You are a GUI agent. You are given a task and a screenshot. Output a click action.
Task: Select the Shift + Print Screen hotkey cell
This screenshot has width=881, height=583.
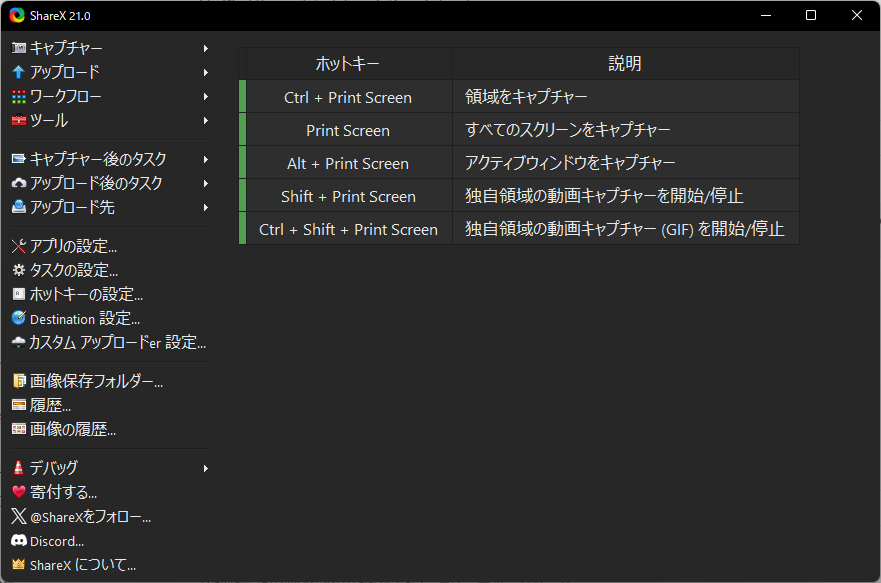pyautogui.click(x=349, y=195)
